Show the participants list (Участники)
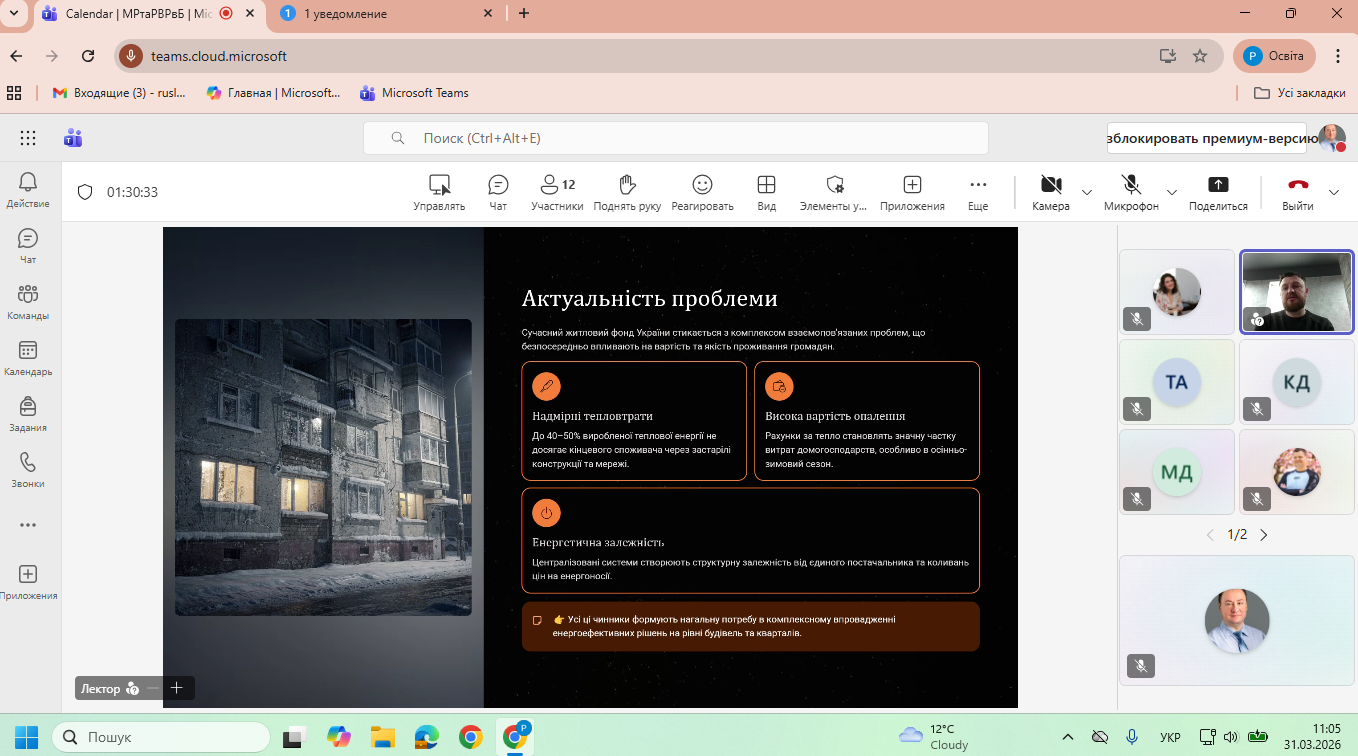Screen dimensions: 1358x756 click(x=557, y=193)
